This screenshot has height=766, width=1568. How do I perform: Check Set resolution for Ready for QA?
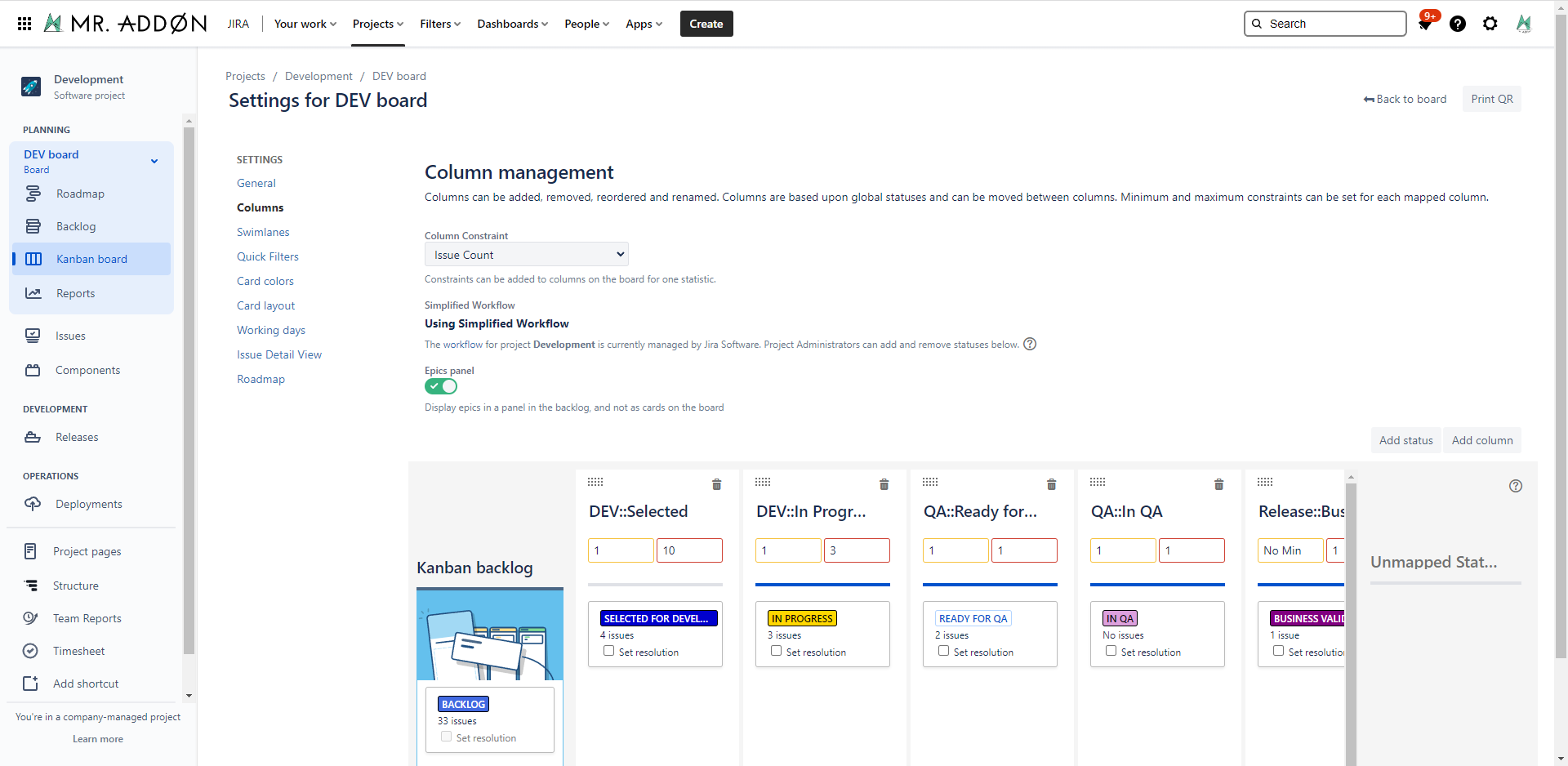944,651
